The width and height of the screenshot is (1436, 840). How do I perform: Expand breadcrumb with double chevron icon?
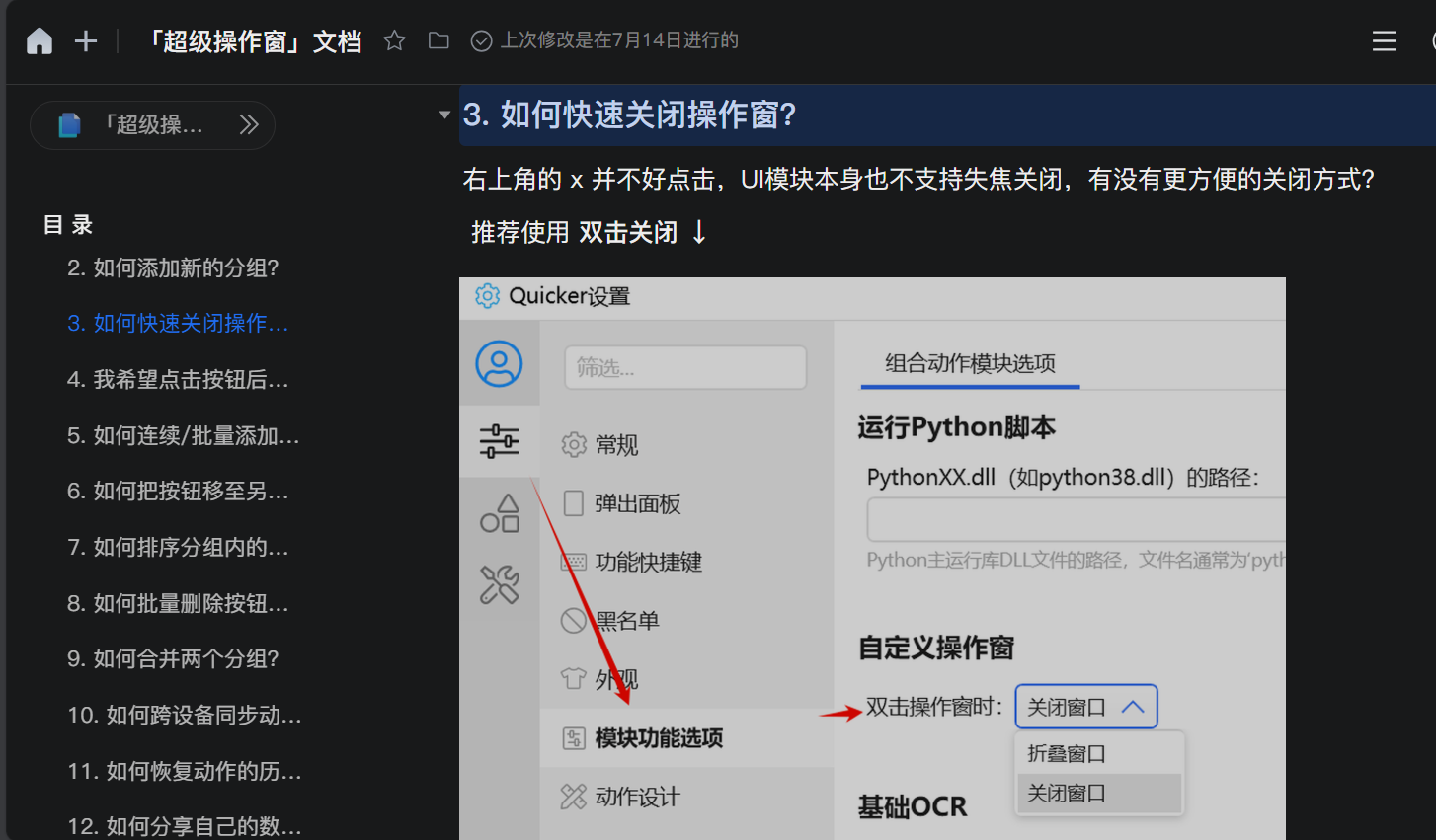point(249,124)
